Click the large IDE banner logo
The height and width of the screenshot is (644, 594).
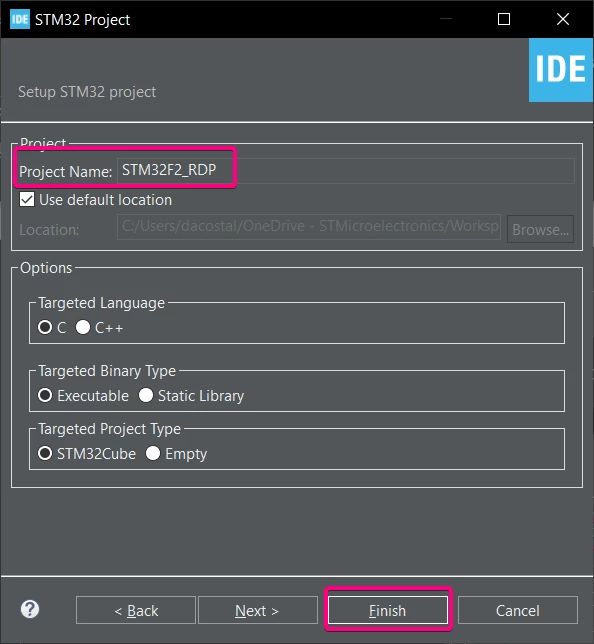pos(560,70)
